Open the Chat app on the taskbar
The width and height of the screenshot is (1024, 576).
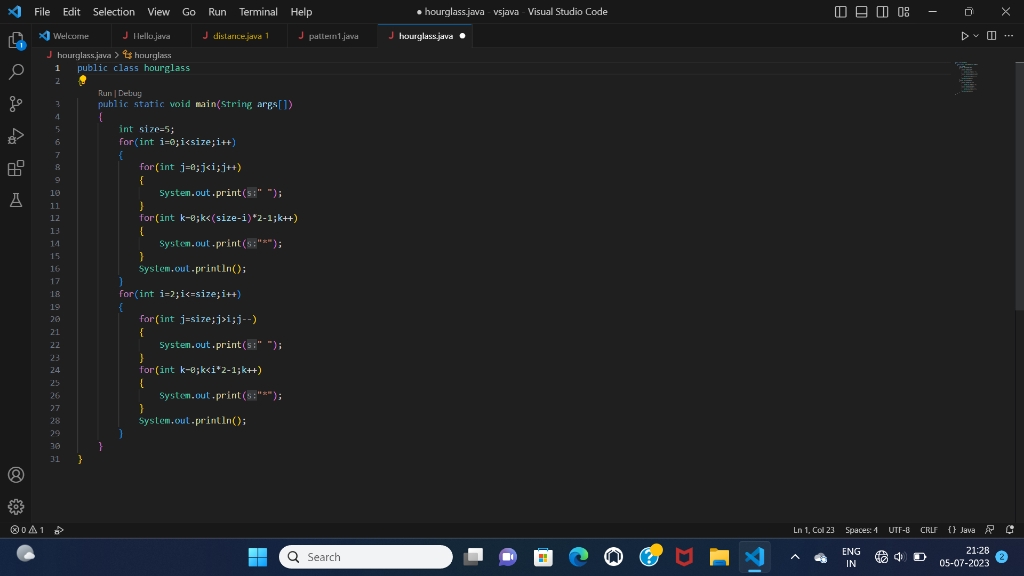[x=508, y=557]
